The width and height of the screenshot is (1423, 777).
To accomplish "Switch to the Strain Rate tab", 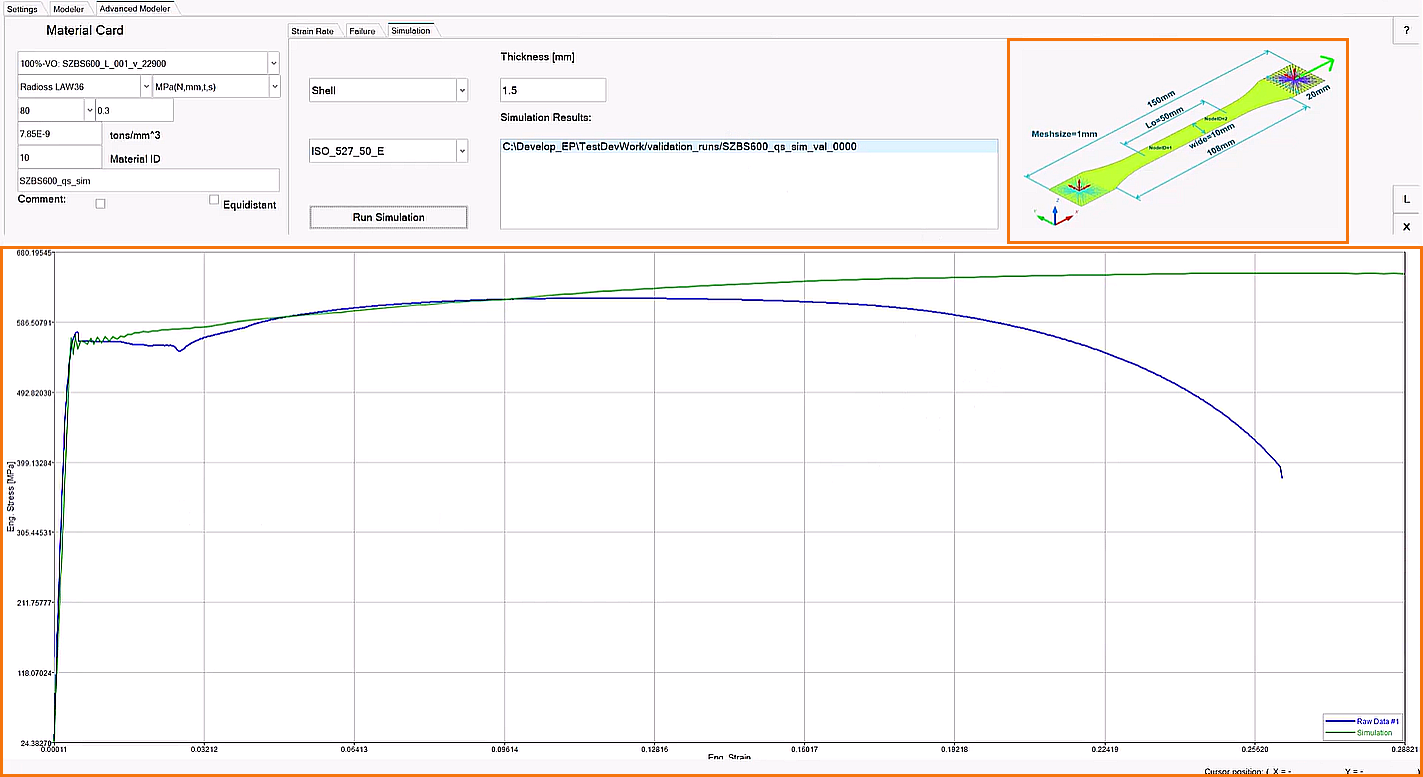I will [312, 30].
